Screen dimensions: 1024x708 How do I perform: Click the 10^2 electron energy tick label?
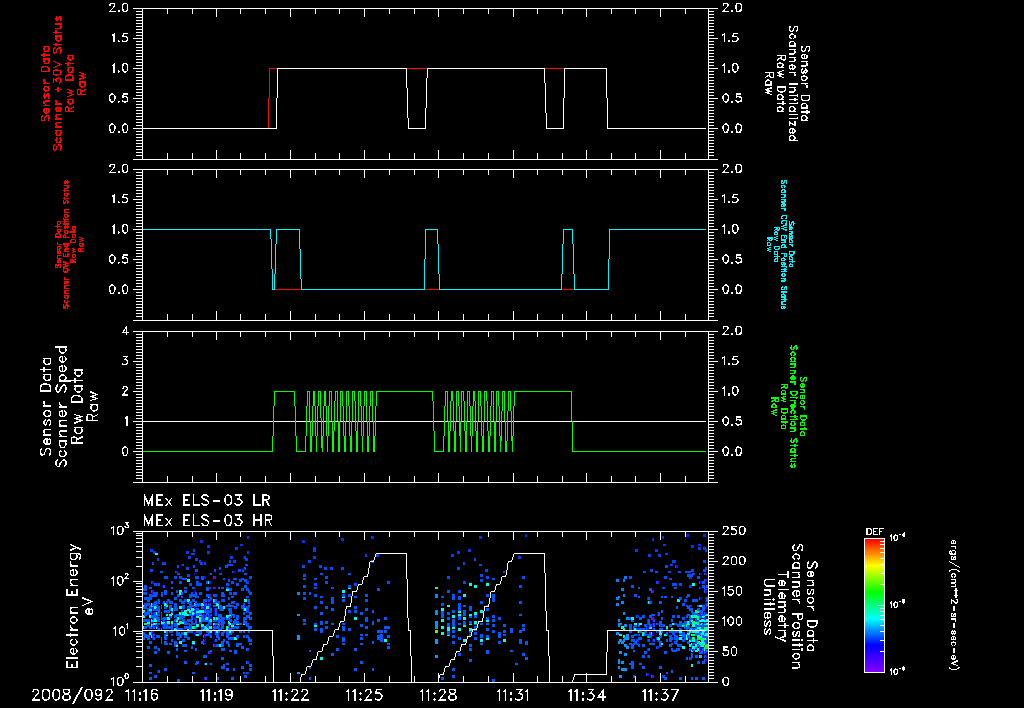tap(119, 580)
